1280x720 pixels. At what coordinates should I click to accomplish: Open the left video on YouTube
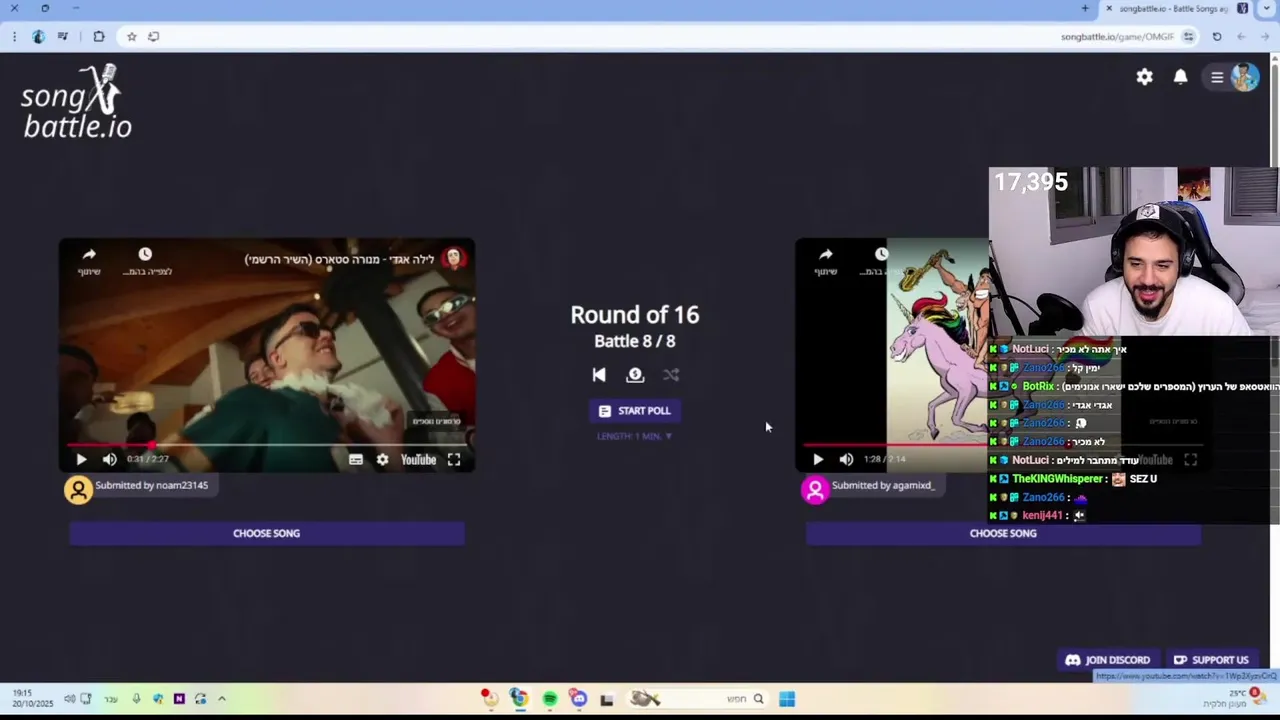418,460
